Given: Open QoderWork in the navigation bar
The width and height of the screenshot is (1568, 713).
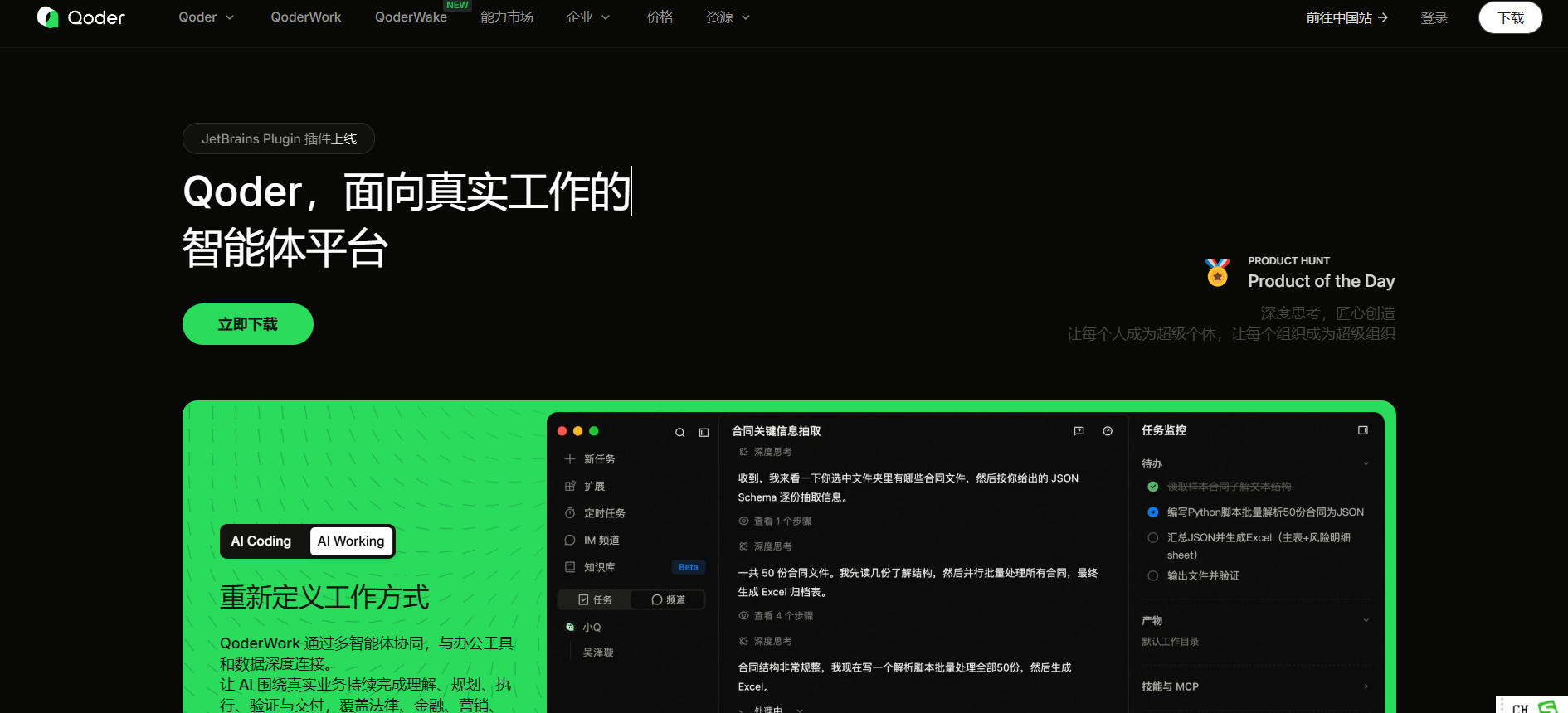Looking at the screenshot, I should (x=306, y=17).
